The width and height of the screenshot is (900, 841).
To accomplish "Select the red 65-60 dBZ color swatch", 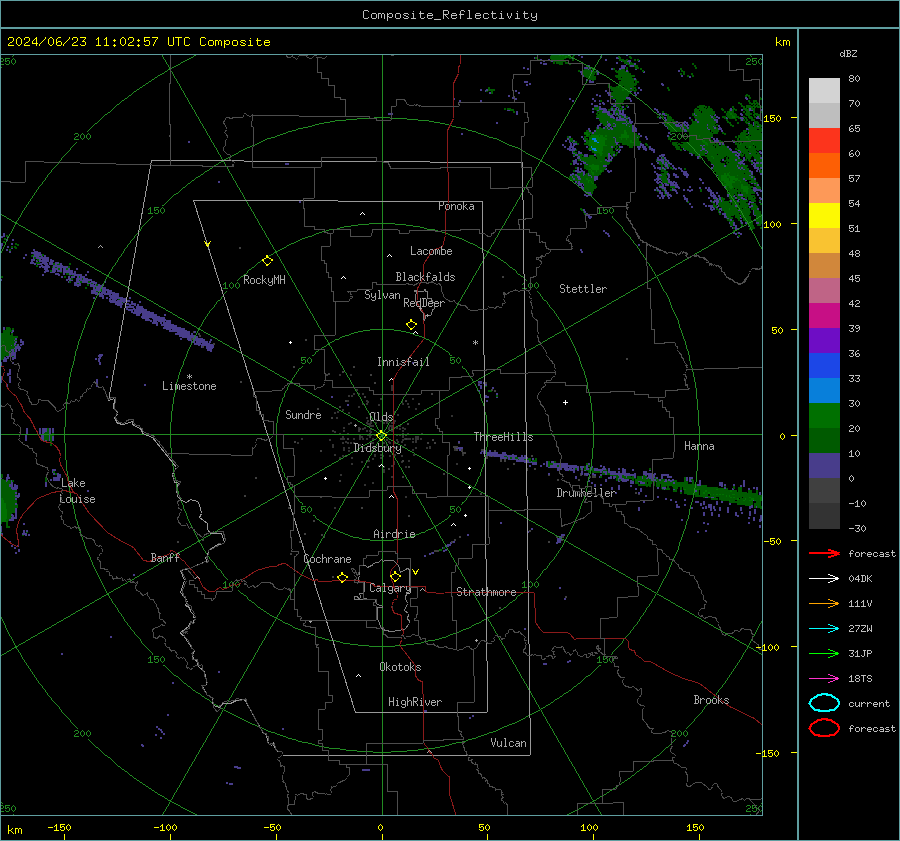I will (x=824, y=140).
